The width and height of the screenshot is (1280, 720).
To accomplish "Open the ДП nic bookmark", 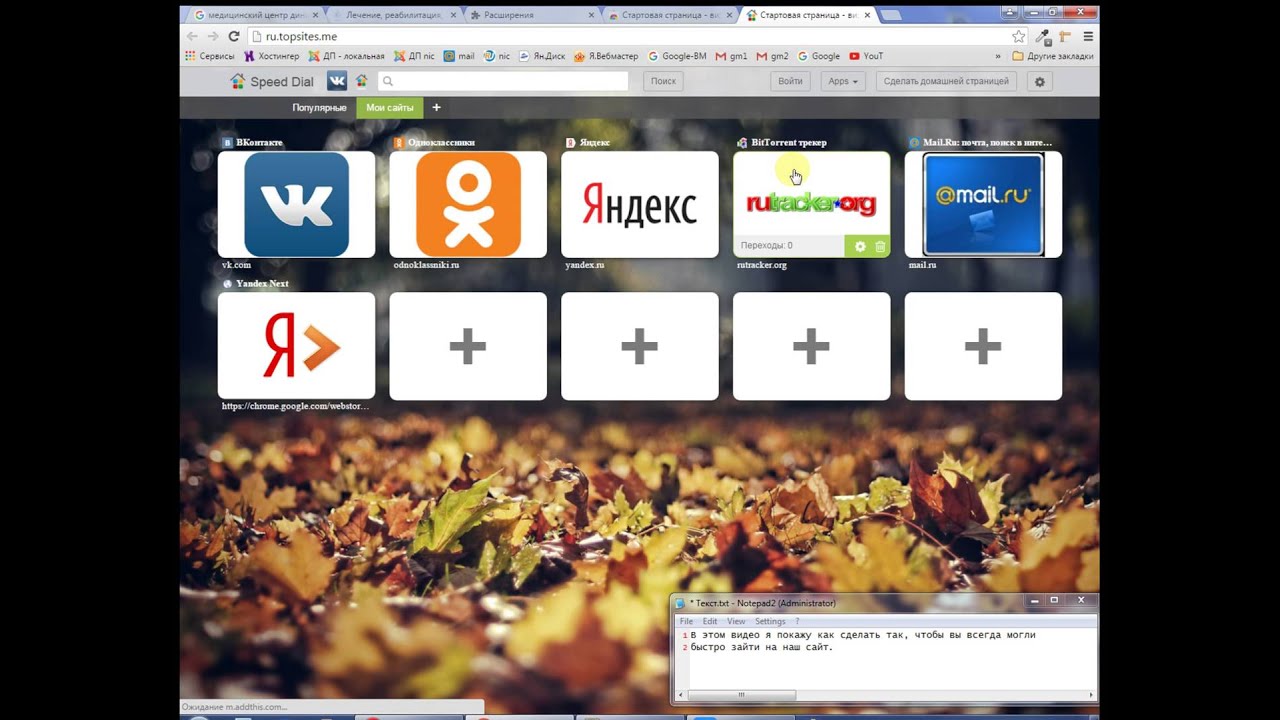I will tap(414, 56).
